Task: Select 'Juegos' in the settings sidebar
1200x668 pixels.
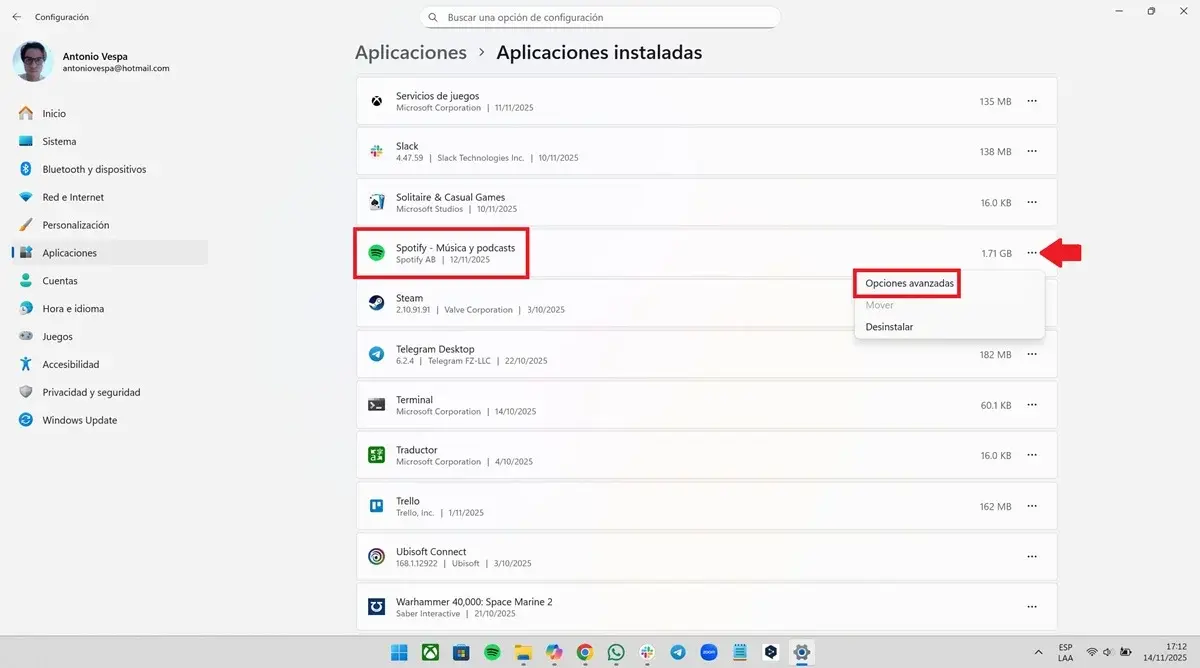Action: pyautogui.click(x=60, y=336)
